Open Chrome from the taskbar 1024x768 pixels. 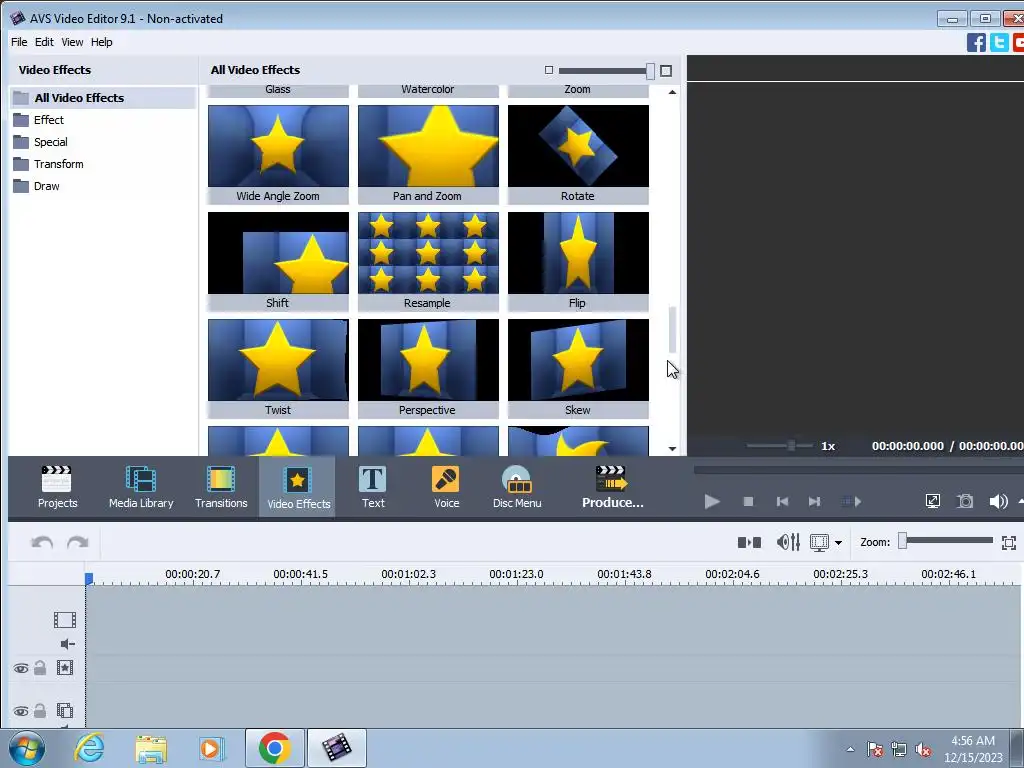pos(274,748)
